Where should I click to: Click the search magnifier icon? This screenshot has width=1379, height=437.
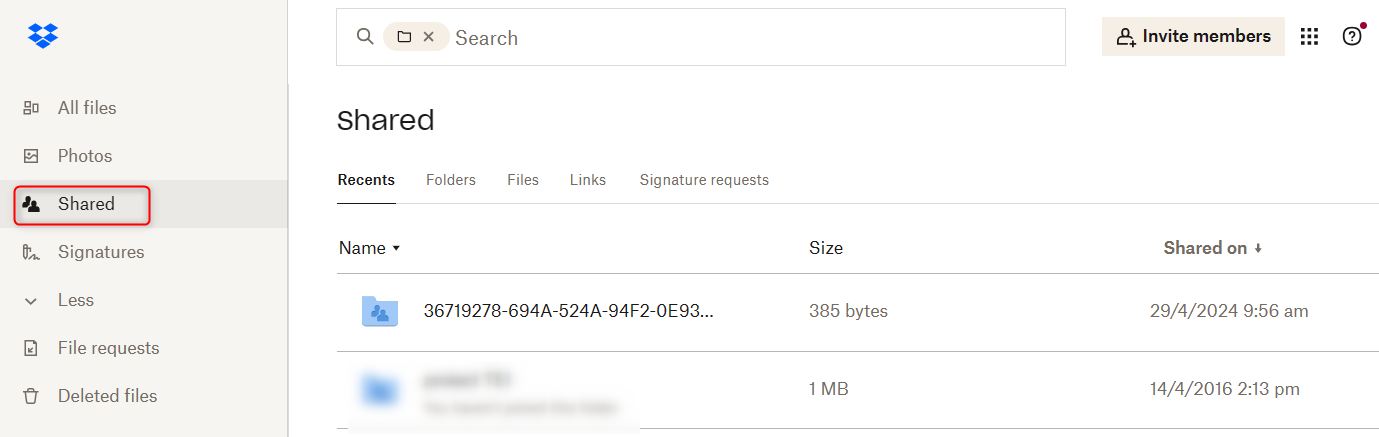tap(365, 37)
